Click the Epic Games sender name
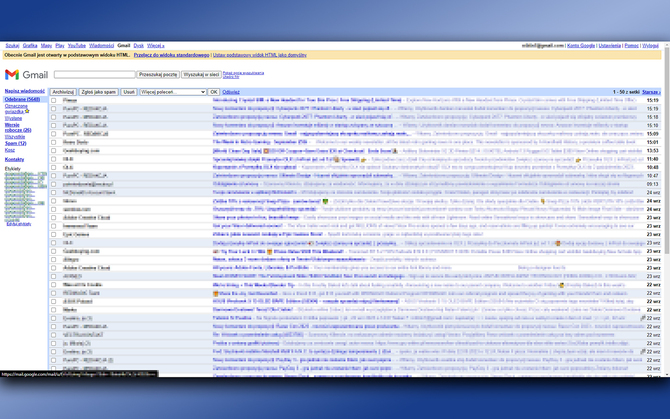The height and width of the screenshot is (419, 670). [76, 234]
